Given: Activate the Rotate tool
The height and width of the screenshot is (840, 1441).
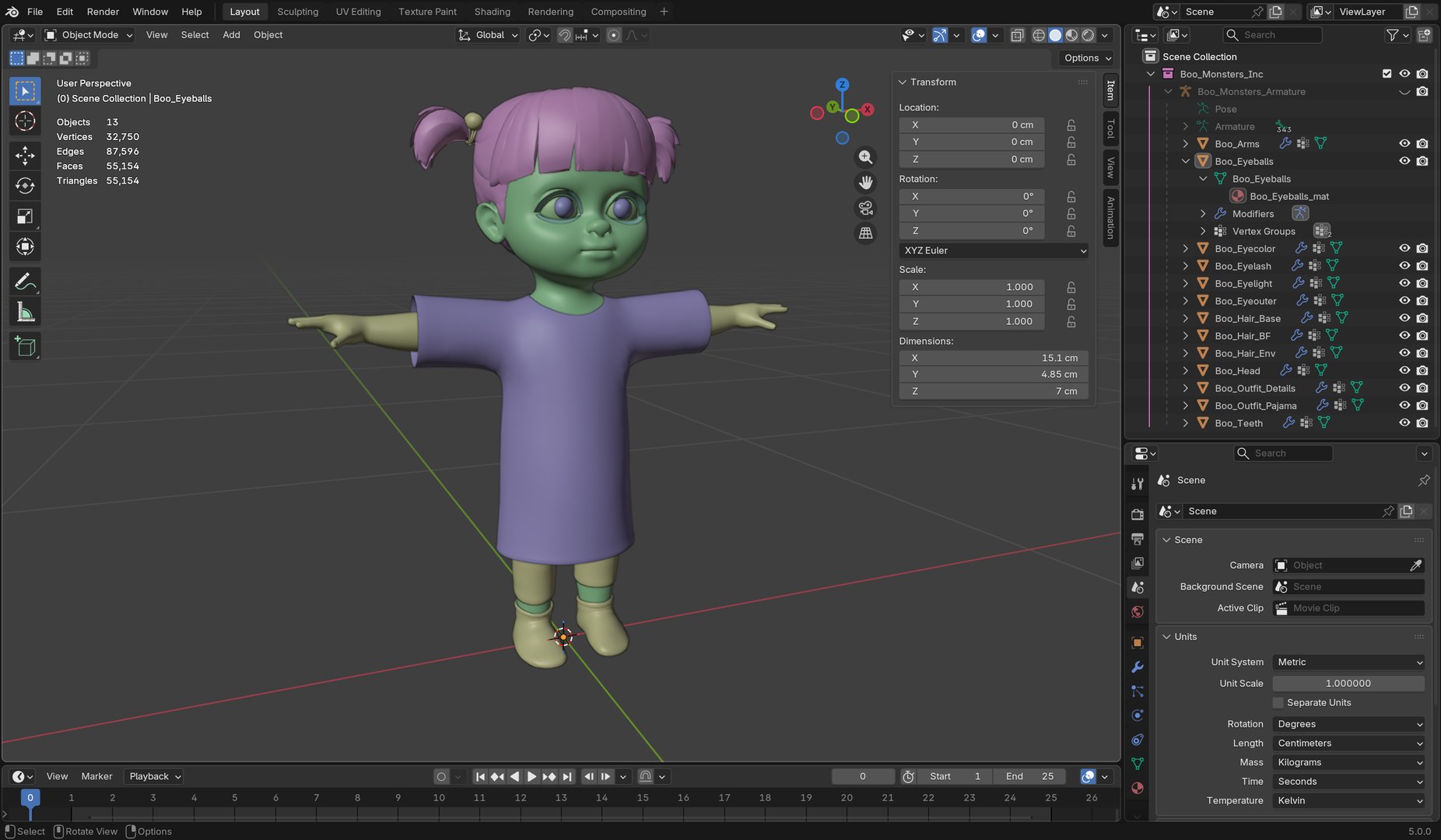Looking at the screenshot, I should [x=25, y=186].
